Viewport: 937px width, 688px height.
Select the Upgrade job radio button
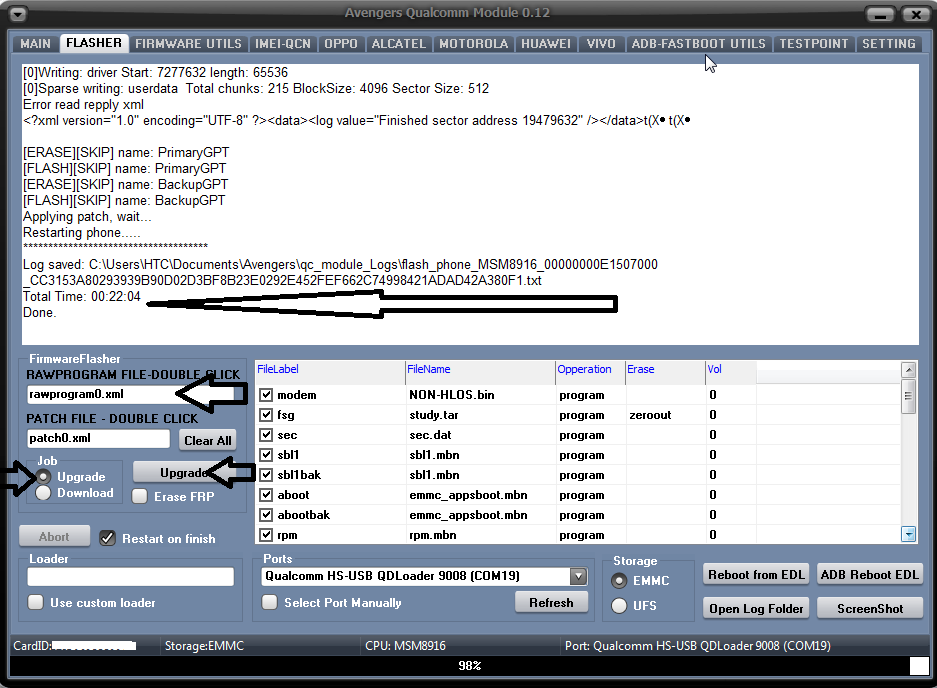point(43,476)
